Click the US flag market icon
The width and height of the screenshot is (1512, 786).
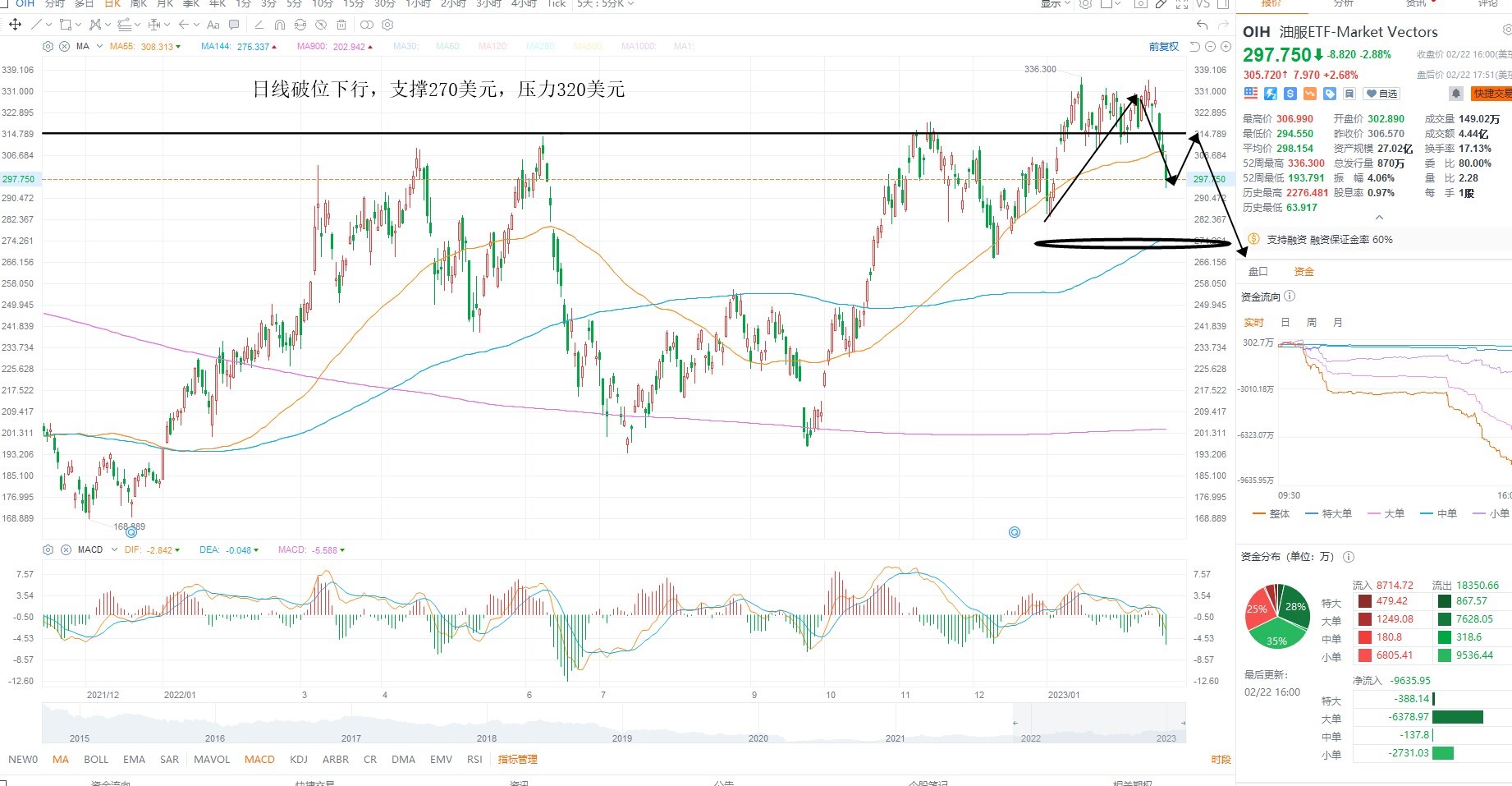tap(1251, 94)
